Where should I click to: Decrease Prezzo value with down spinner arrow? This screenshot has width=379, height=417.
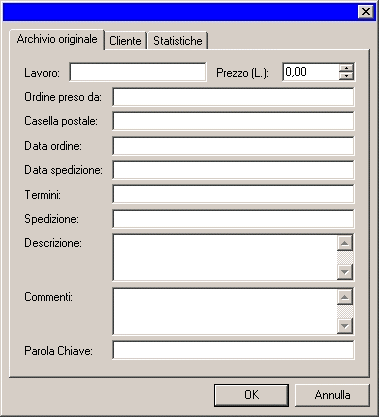(346, 76)
